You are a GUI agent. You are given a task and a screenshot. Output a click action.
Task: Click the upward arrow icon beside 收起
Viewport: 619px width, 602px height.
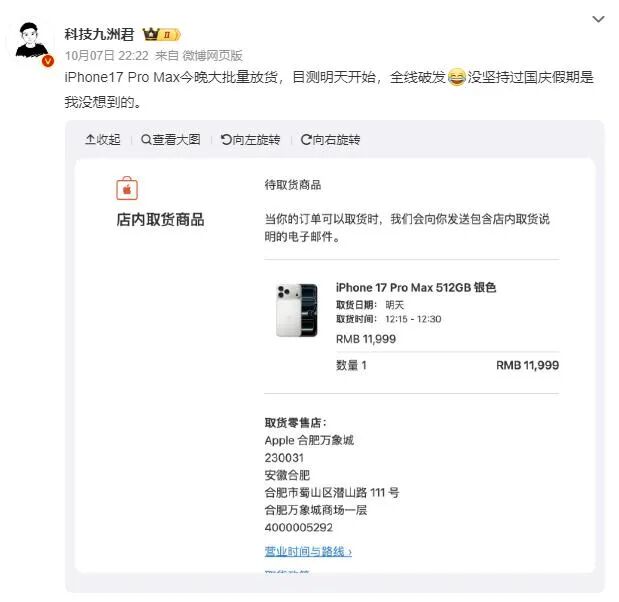coord(90,140)
